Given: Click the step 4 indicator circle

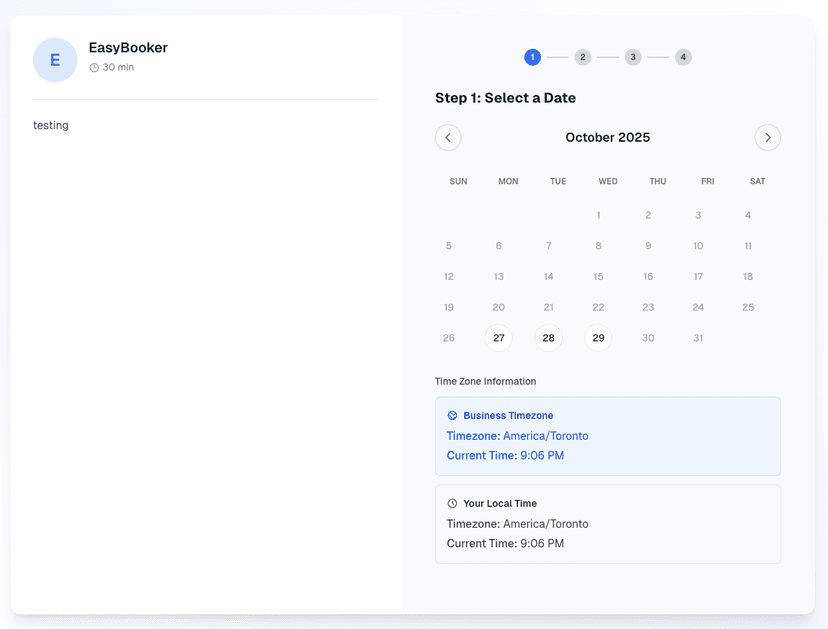Looking at the screenshot, I should point(683,57).
